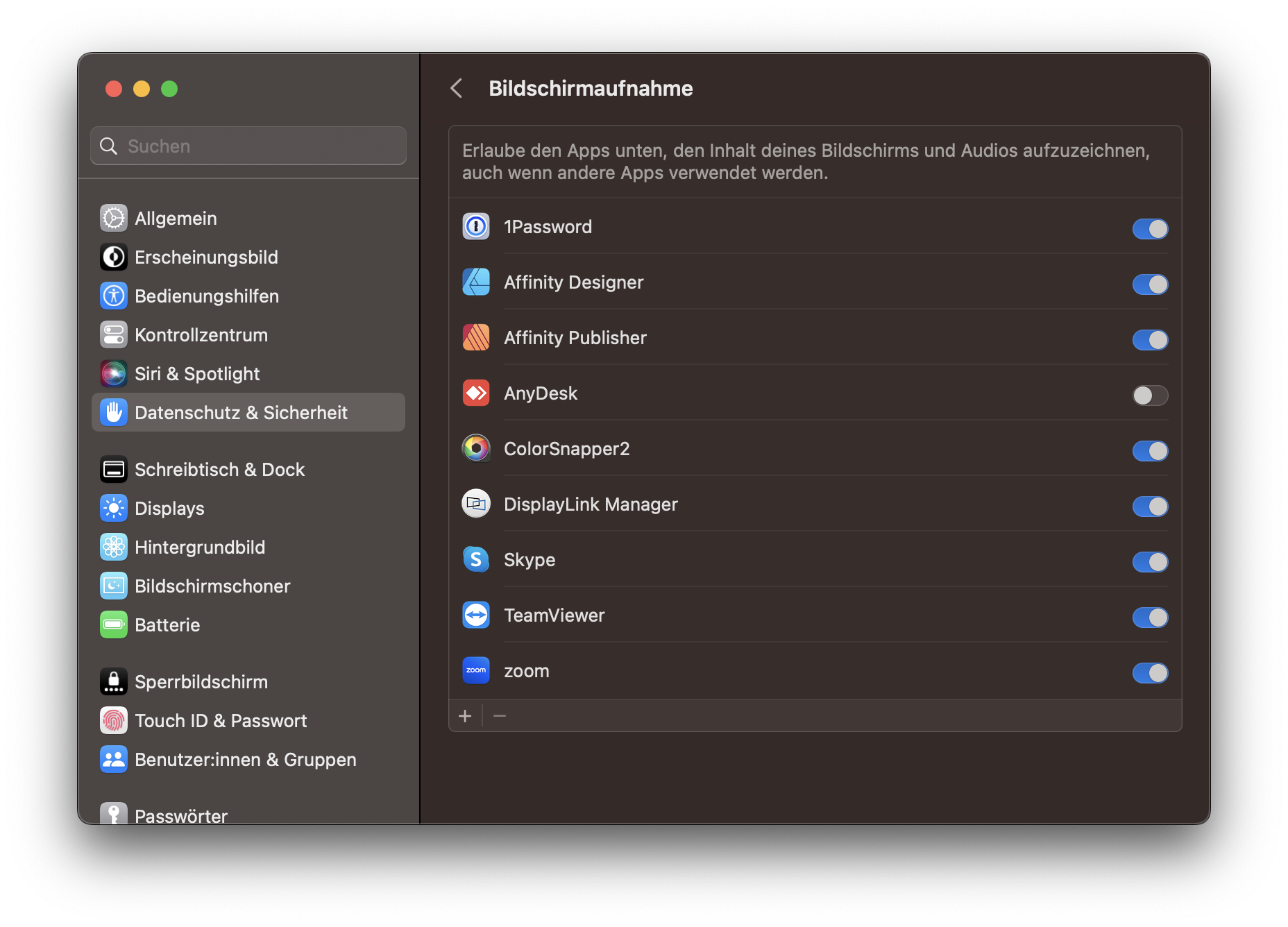Select Siri & Spotlight label
Viewport: 1288px width, 927px height.
197,373
